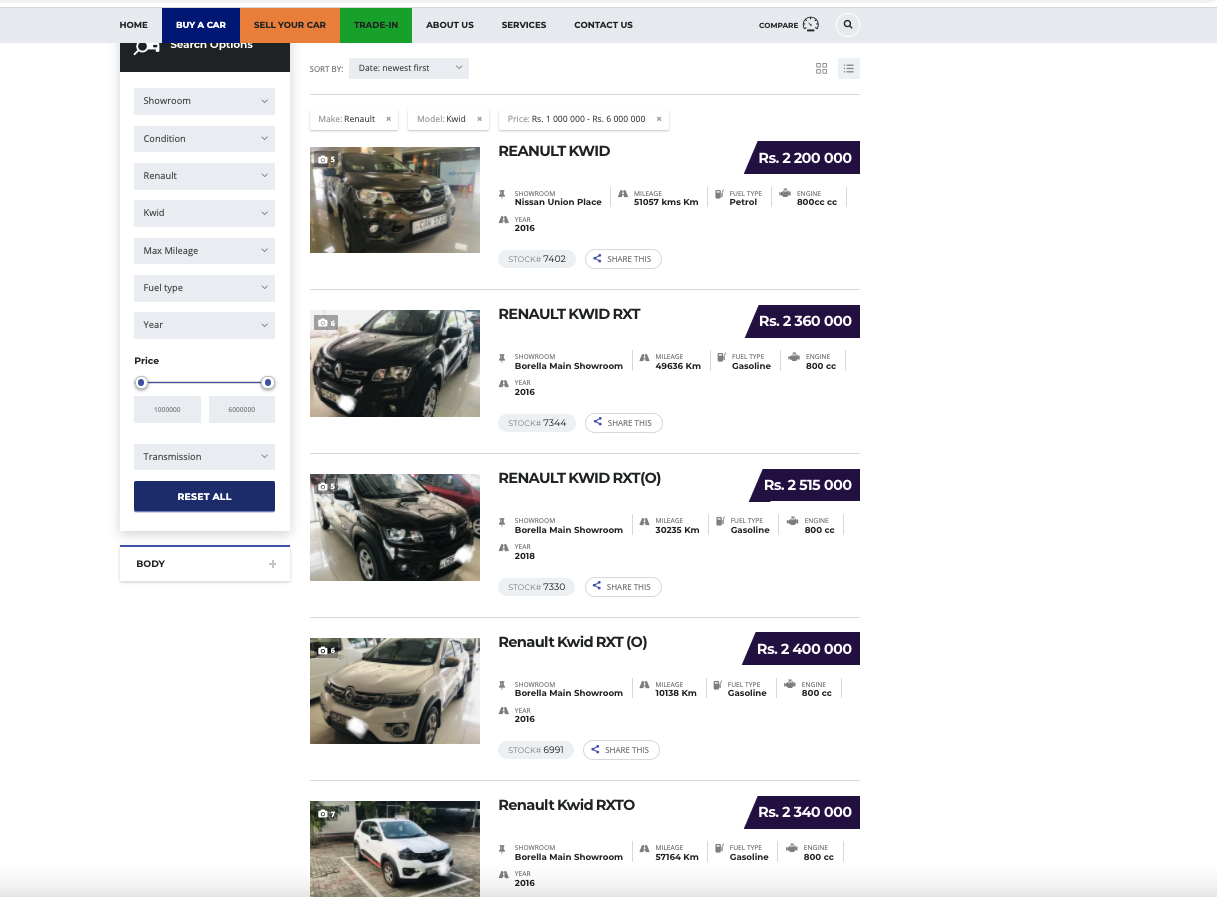
Task: Click showroom pin icon of REANULT KWID listing
Action: (503, 193)
